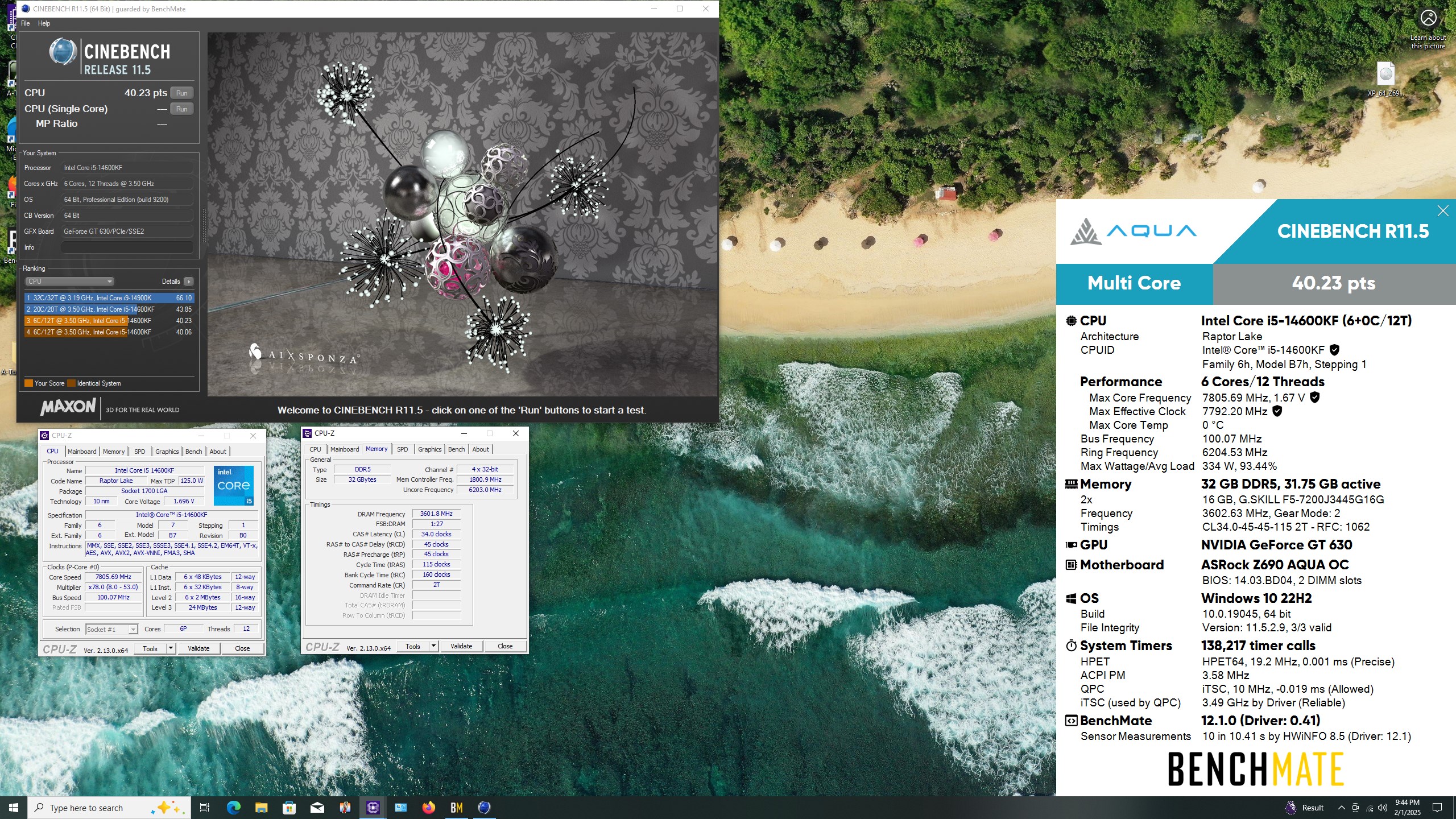Image resolution: width=1456 pixels, height=819 pixels.
Task: Click verified shield next to Max Core Frequency
Action: tap(1314, 398)
